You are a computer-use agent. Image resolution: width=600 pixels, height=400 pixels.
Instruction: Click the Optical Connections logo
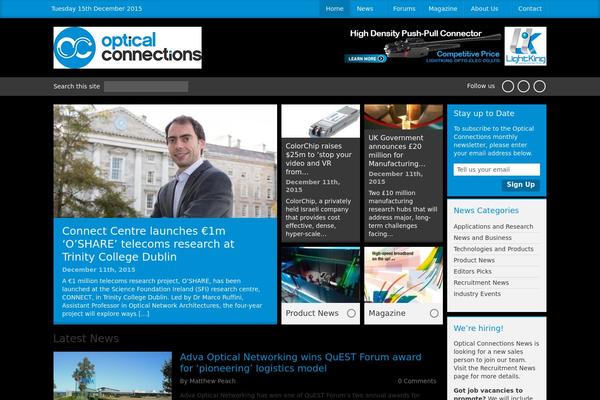pyautogui.click(x=127, y=48)
